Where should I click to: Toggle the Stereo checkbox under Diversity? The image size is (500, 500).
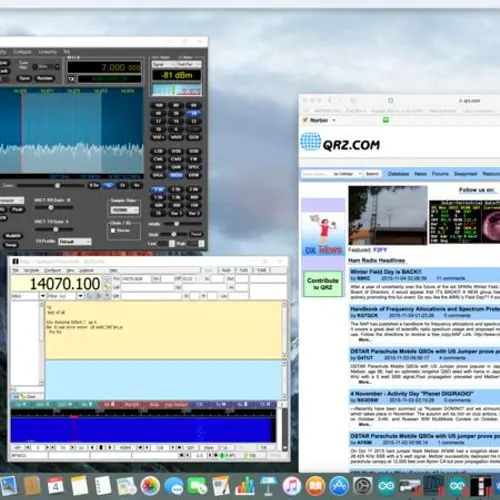[x=113, y=230]
